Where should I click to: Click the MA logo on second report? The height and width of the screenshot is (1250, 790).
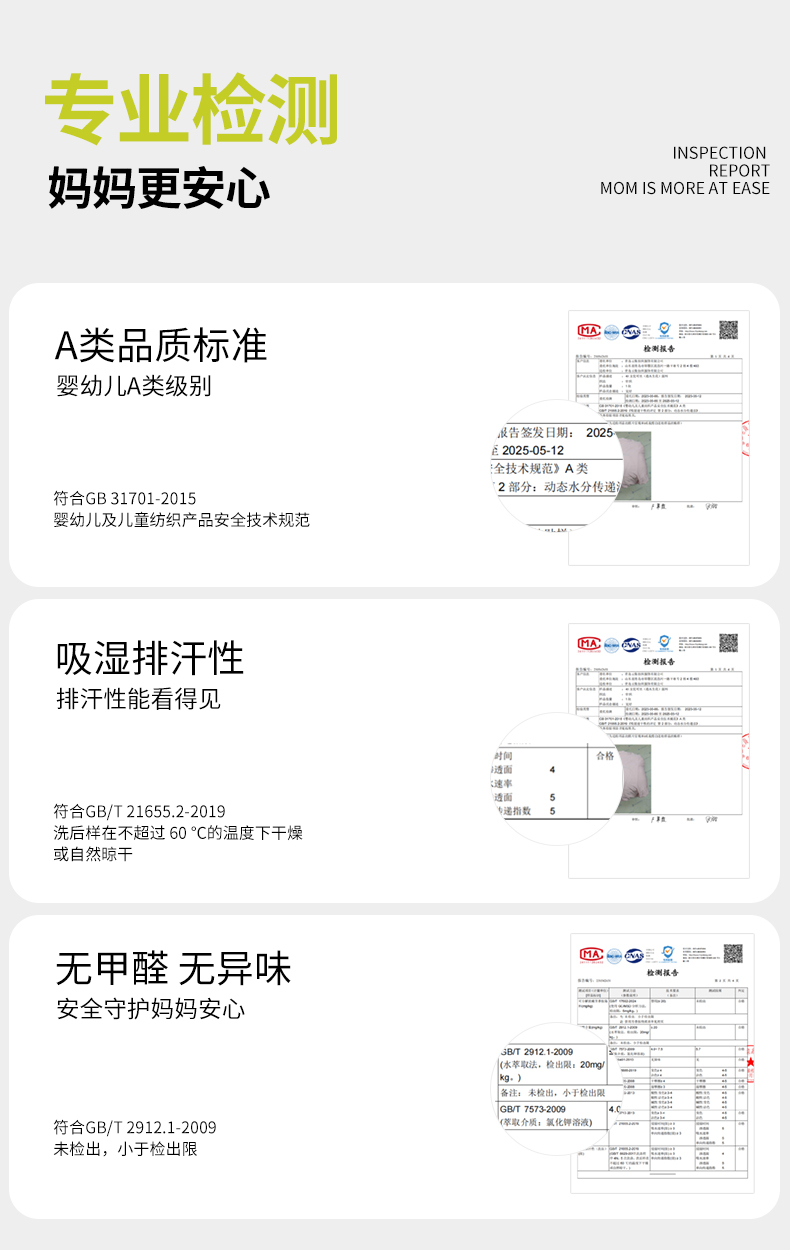pos(587,644)
